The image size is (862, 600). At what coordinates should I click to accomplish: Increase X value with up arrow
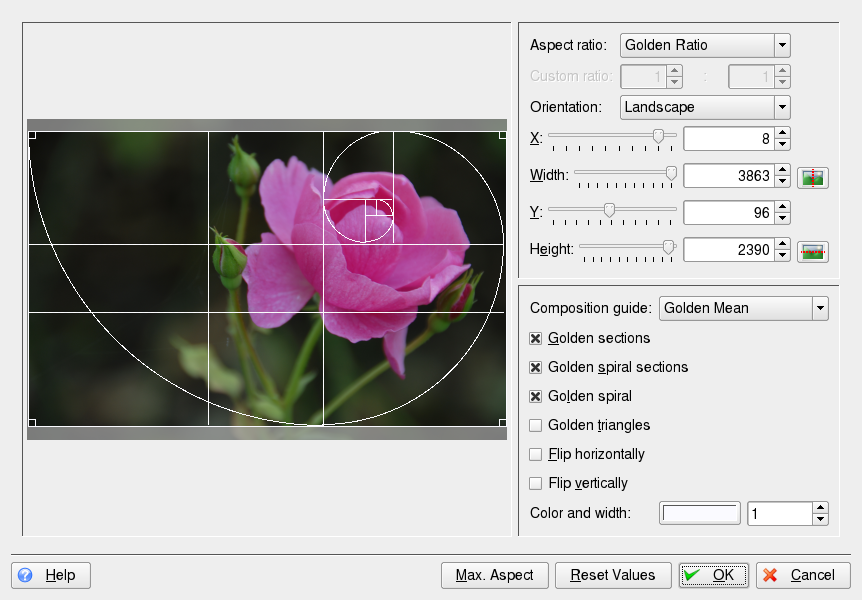pos(783,133)
